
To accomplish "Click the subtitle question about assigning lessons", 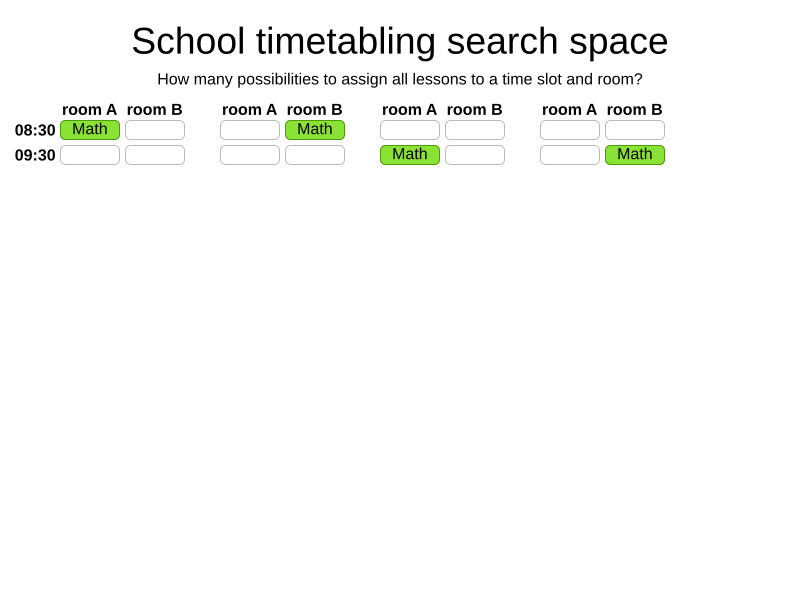I will (400, 79).
